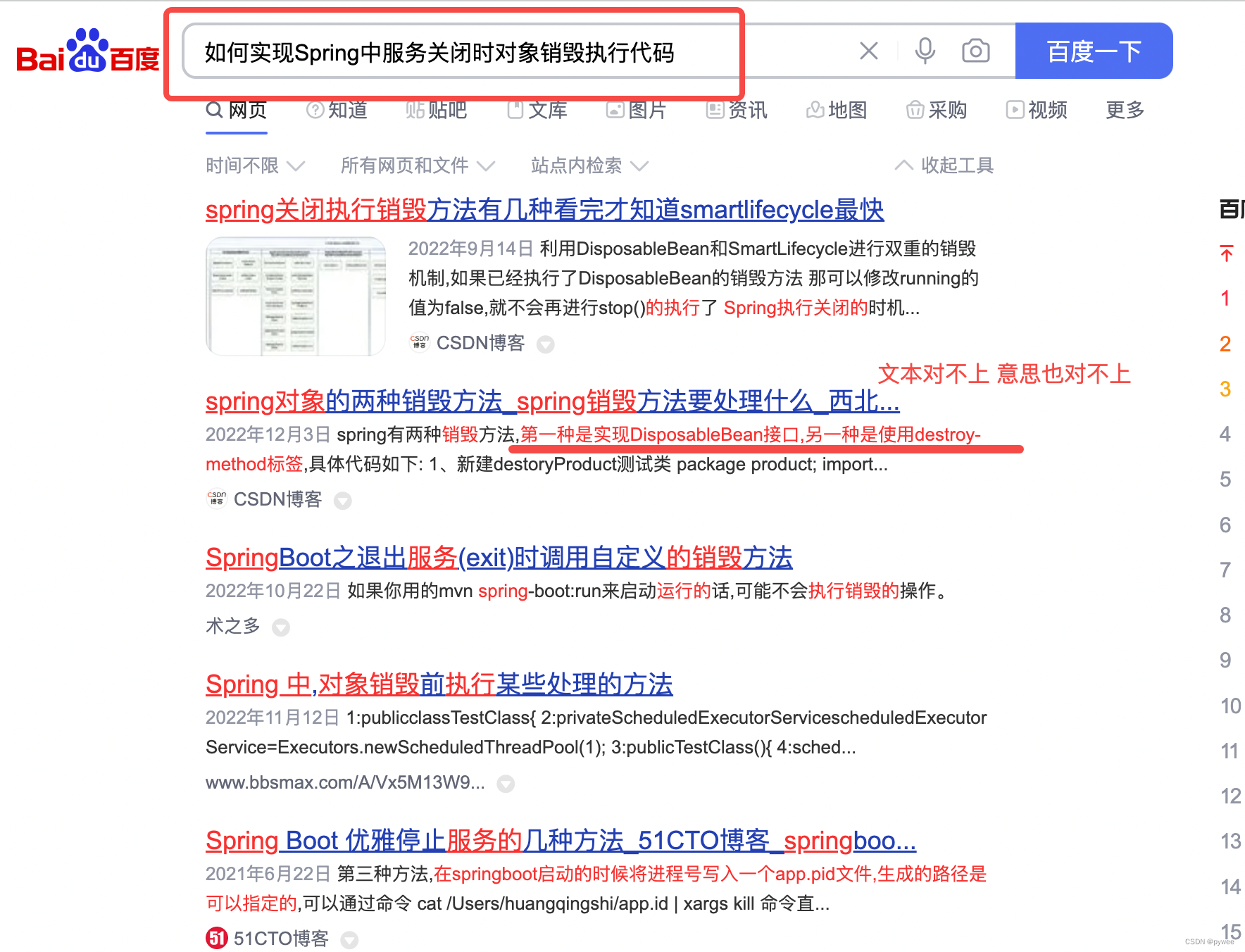Screen dimensions: 1245x952
Task: Select hot-list item number 6 in sidebar
Action: (x=1225, y=525)
